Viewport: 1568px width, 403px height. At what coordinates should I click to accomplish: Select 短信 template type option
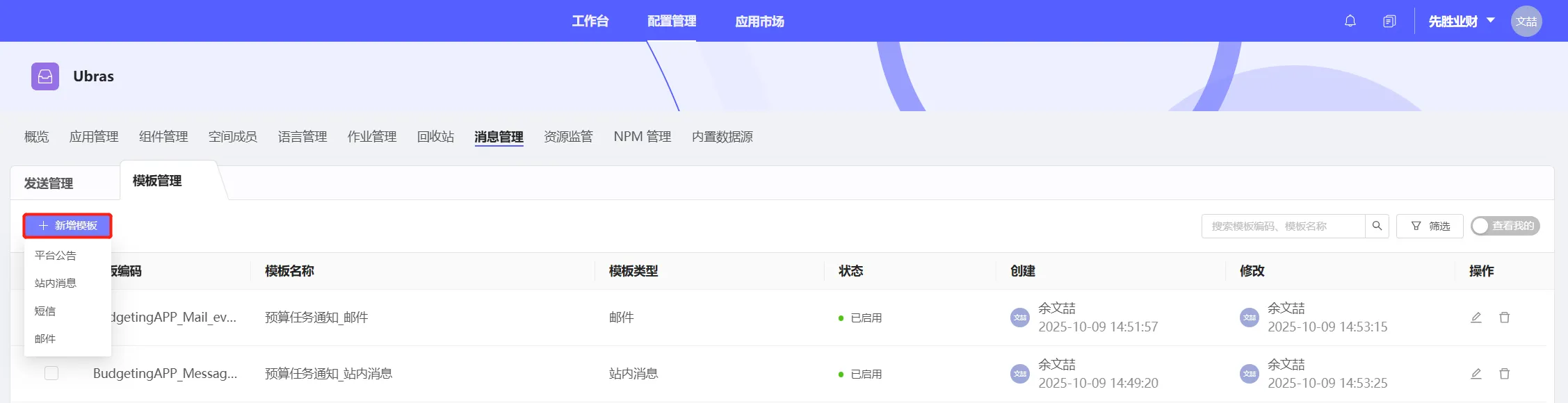pos(45,311)
